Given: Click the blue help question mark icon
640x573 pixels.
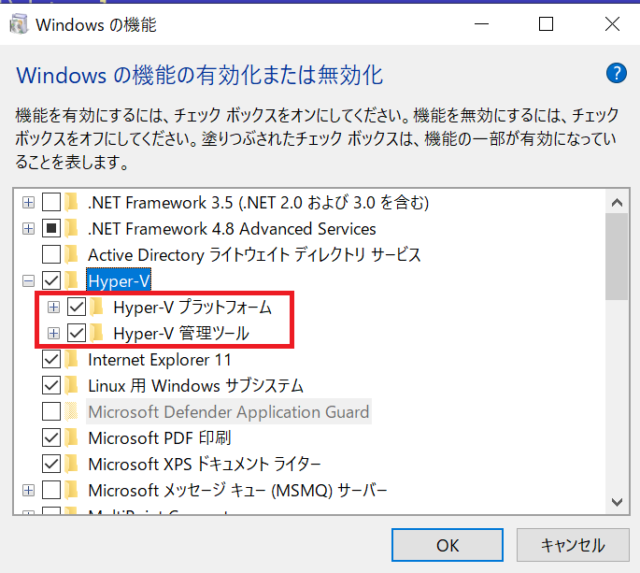Looking at the screenshot, I should click(616, 74).
